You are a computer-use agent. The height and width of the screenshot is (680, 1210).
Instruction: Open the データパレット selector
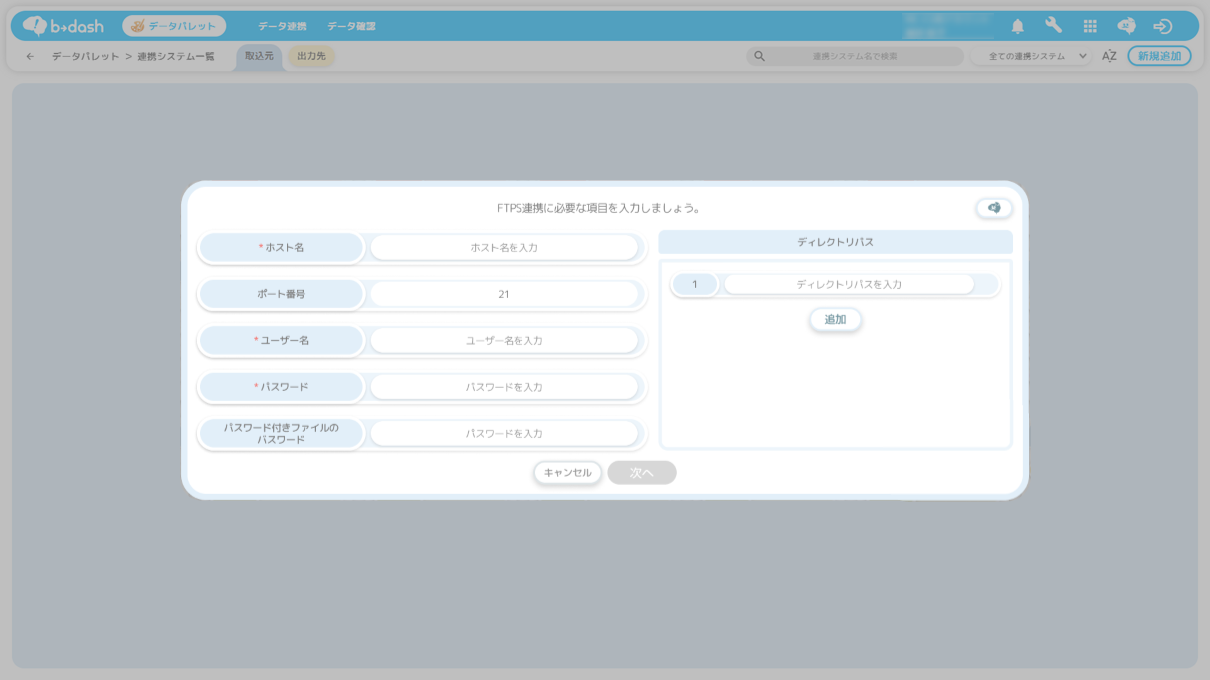174,26
